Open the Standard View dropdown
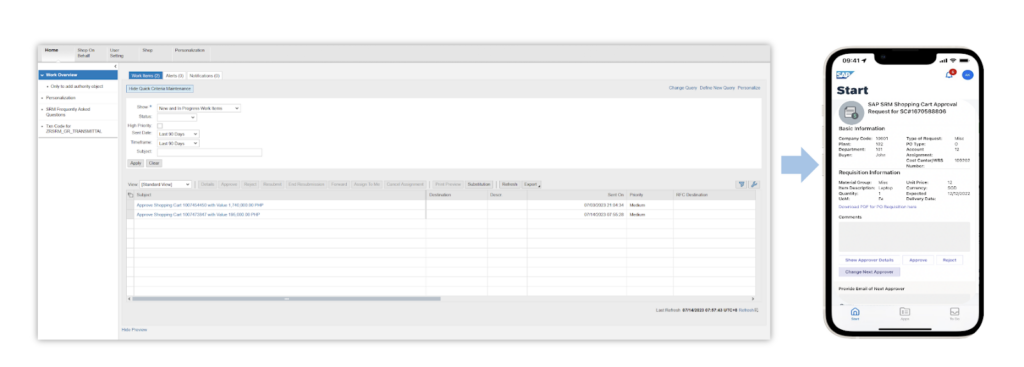Image resolution: width=1024 pixels, height=367 pixels. coord(166,185)
